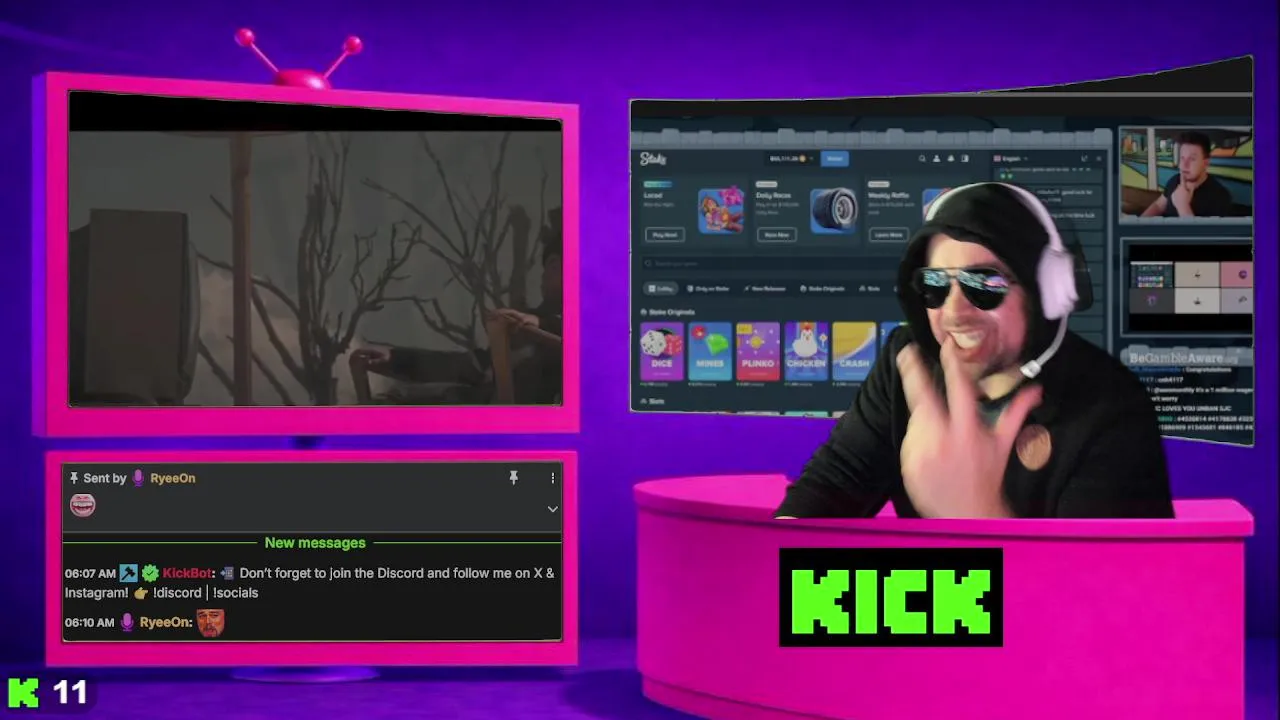This screenshot has height=720, width=1280.
Task: Select the Lobby tab
Action: click(x=661, y=289)
